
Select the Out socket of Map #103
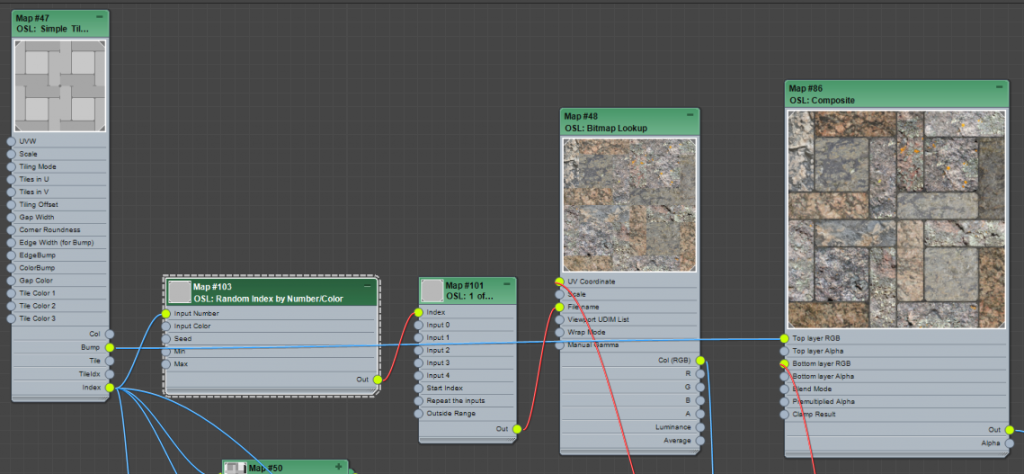tap(377, 380)
